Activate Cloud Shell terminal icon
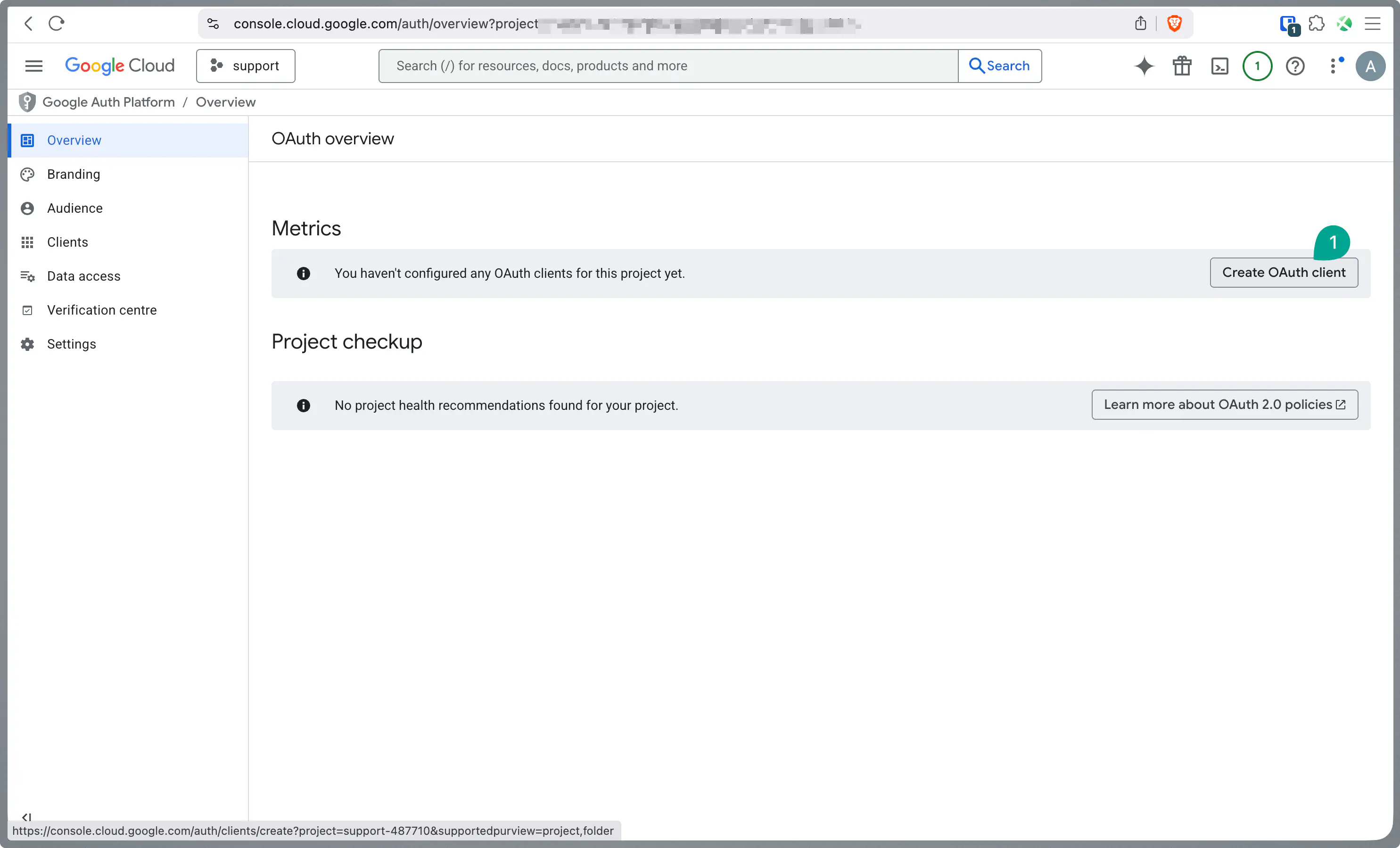This screenshot has height=848, width=1400. (x=1219, y=66)
